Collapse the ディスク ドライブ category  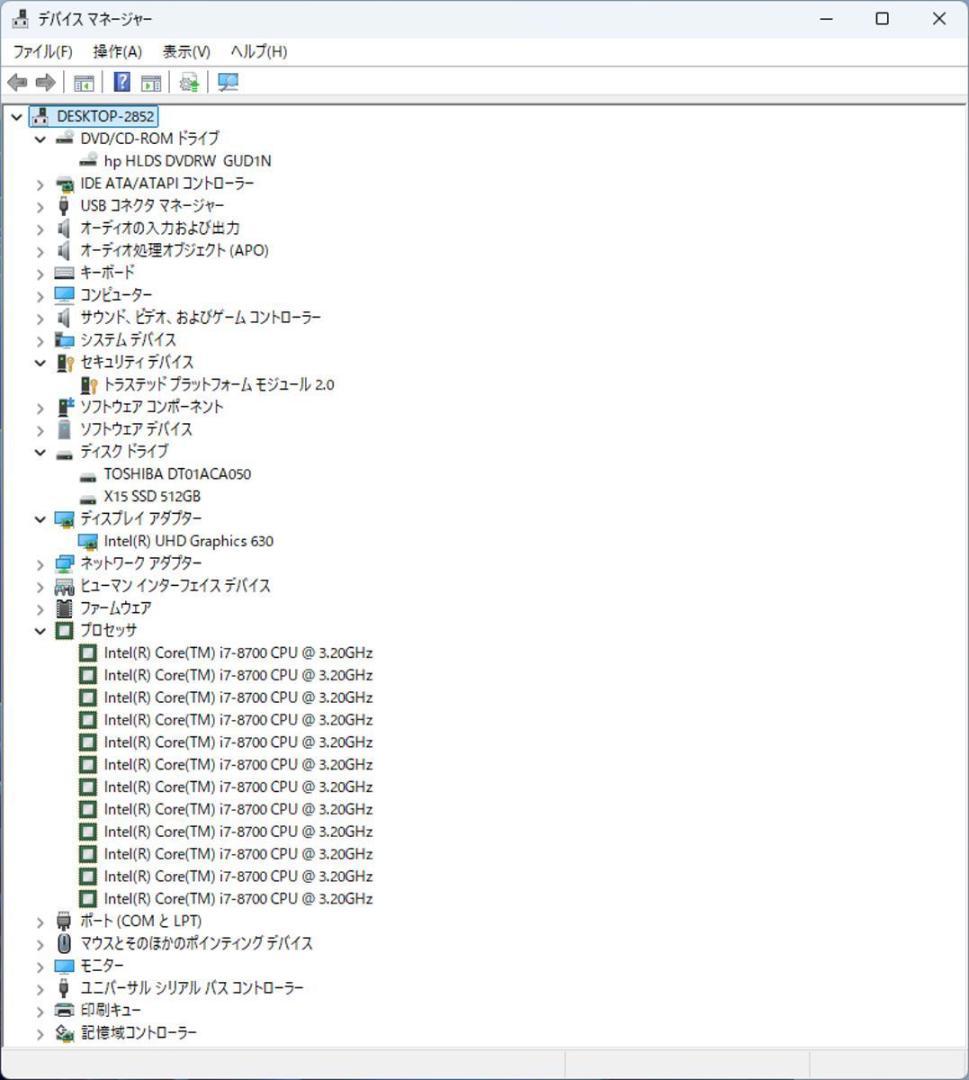39,451
